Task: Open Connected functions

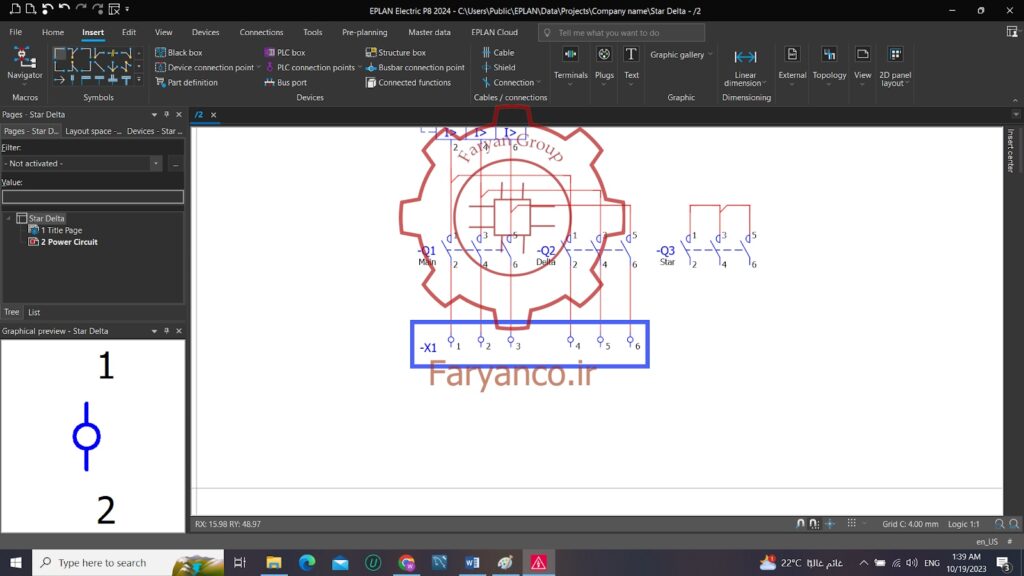Action: coord(408,82)
